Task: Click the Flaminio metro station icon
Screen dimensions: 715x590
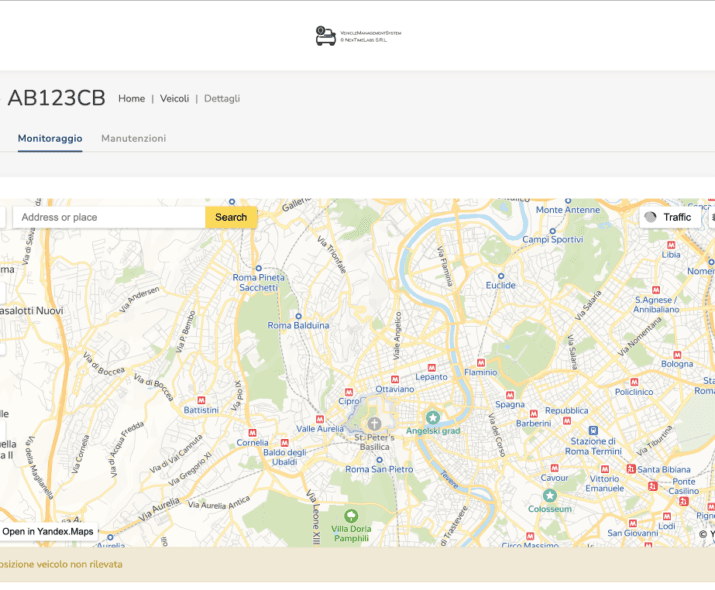Action: [x=481, y=363]
